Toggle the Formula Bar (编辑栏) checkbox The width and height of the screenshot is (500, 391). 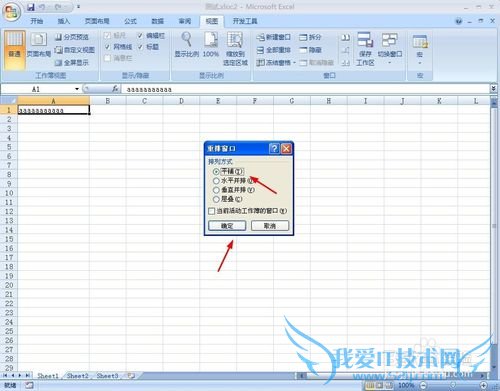pos(140,35)
